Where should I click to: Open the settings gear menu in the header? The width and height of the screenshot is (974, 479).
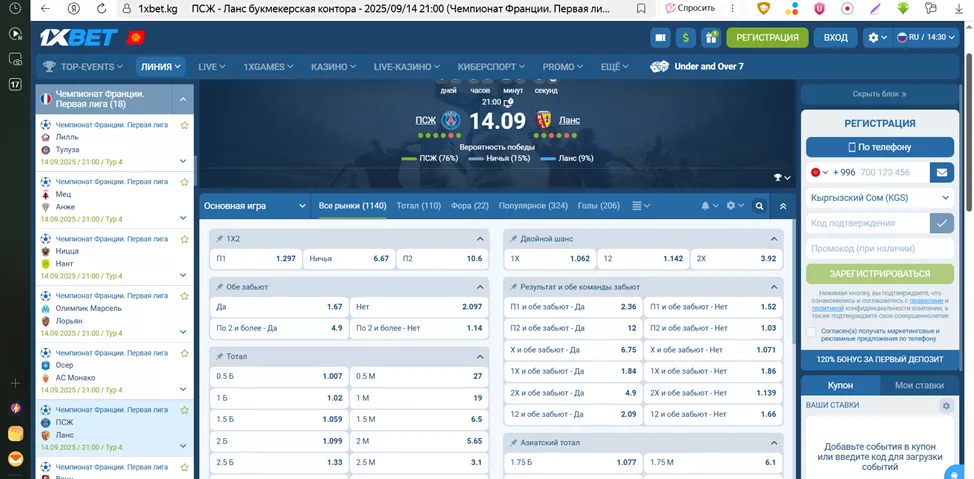pyautogui.click(x=878, y=38)
